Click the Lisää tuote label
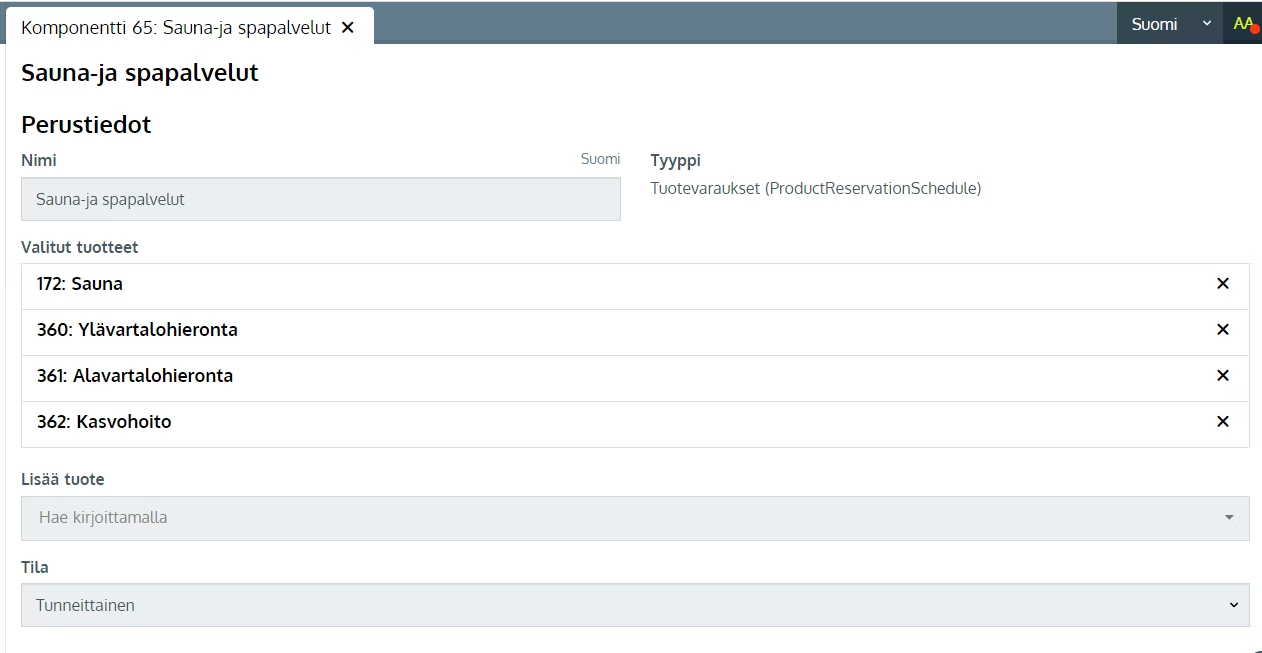Image resolution: width=1262 pixels, height=653 pixels. [63, 479]
